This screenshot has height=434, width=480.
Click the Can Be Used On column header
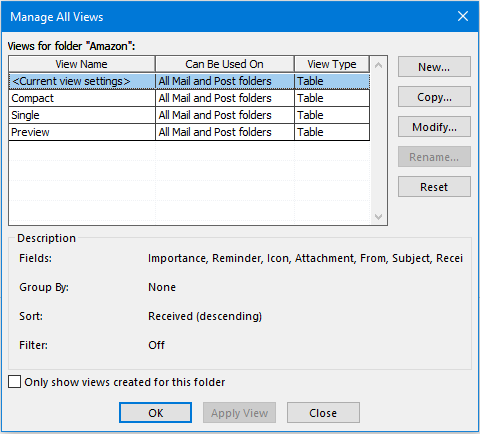225,64
